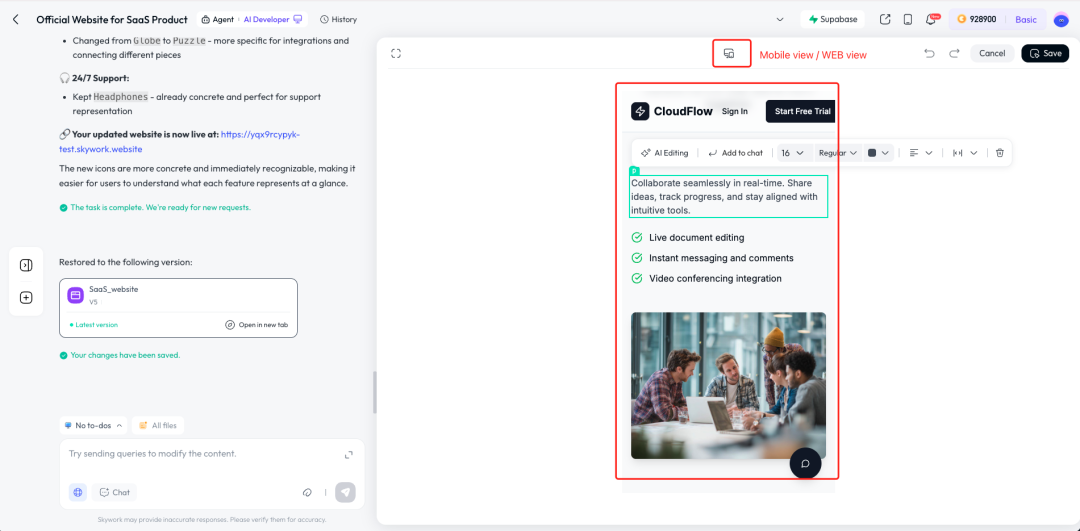Click the 'Latest version' label
This screenshot has width=1080, height=531.
[94, 325]
